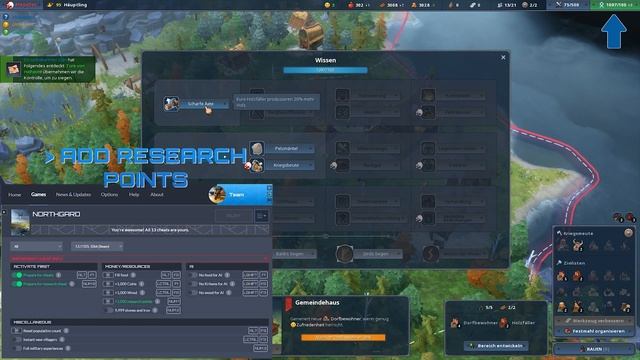Screen dimensions: 640x360
Task: Activate the Fill food cheat
Action: pos(108,275)
